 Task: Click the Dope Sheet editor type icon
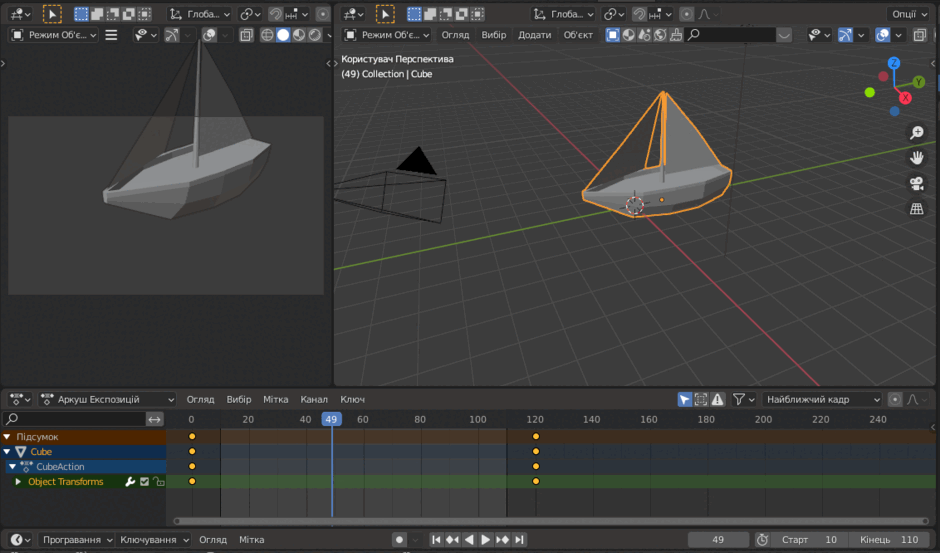point(20,399)
